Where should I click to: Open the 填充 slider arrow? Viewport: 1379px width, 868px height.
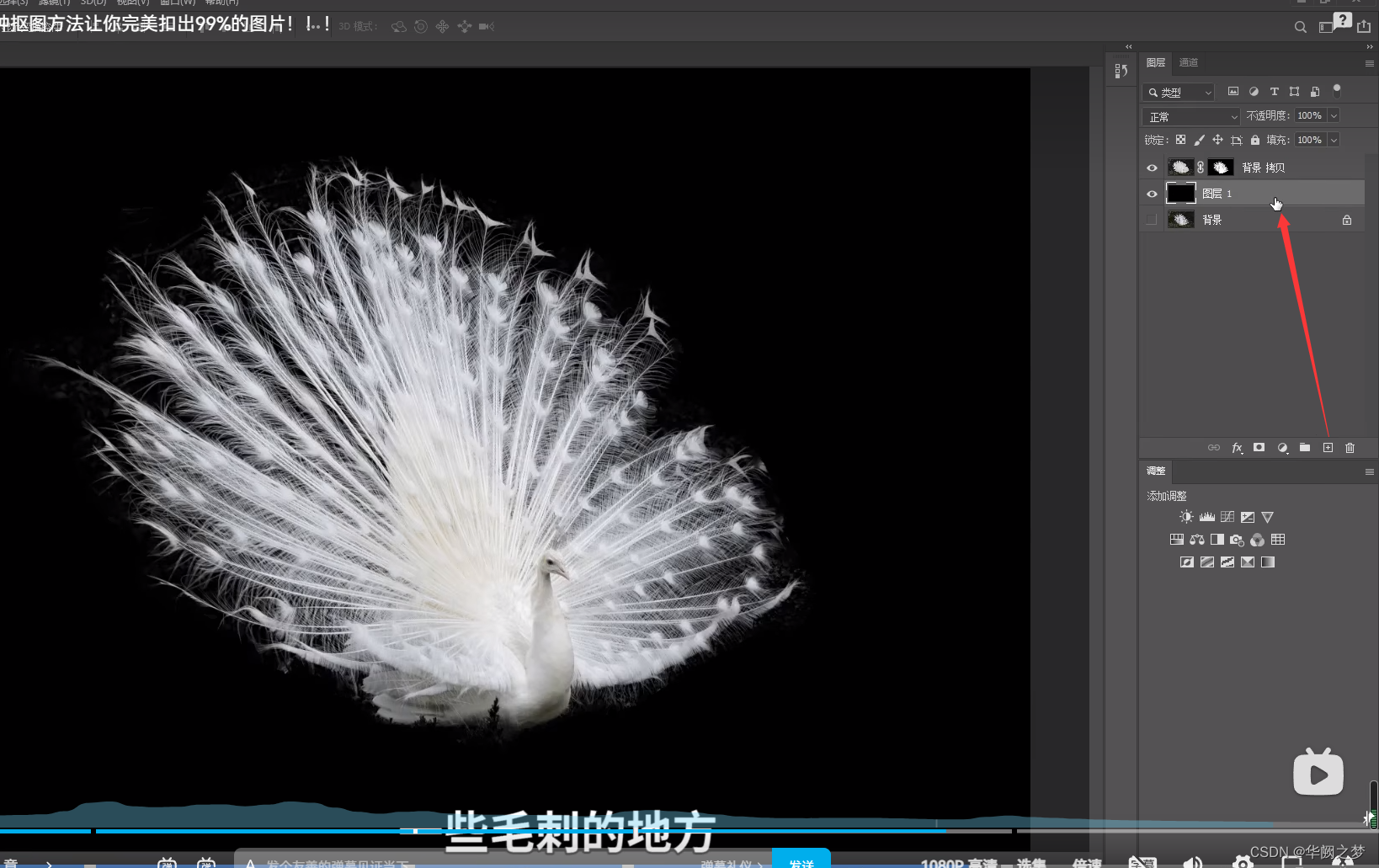click(x=1334, y=140)
